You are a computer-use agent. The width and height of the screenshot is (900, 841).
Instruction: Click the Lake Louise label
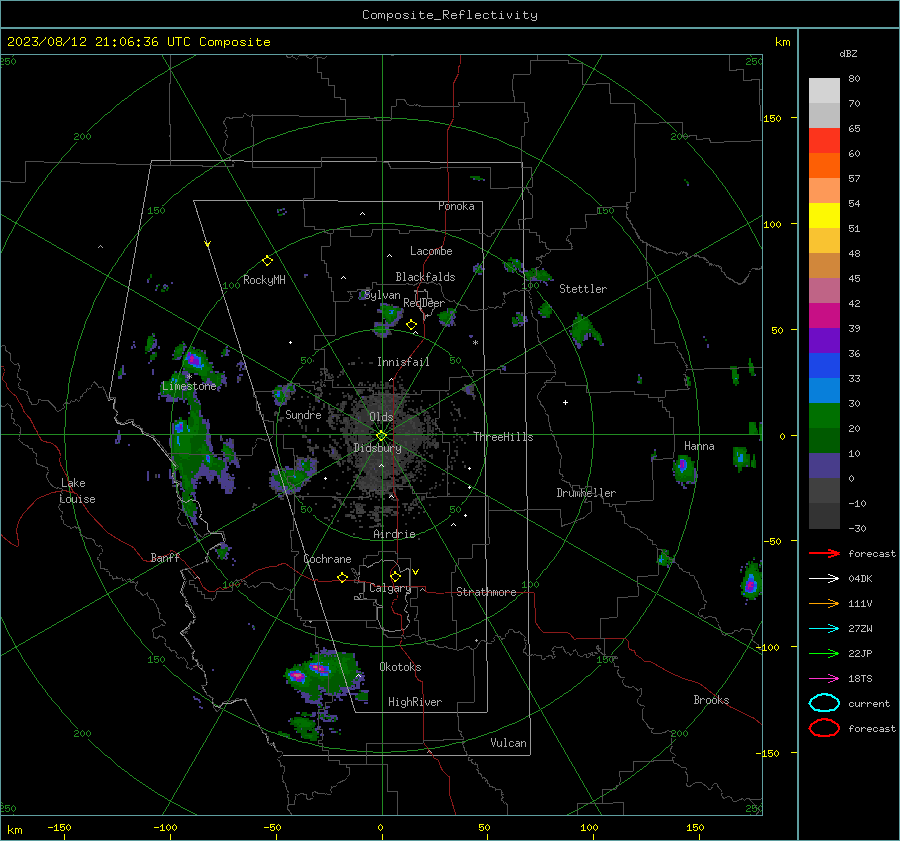click(x=77, y=491)
